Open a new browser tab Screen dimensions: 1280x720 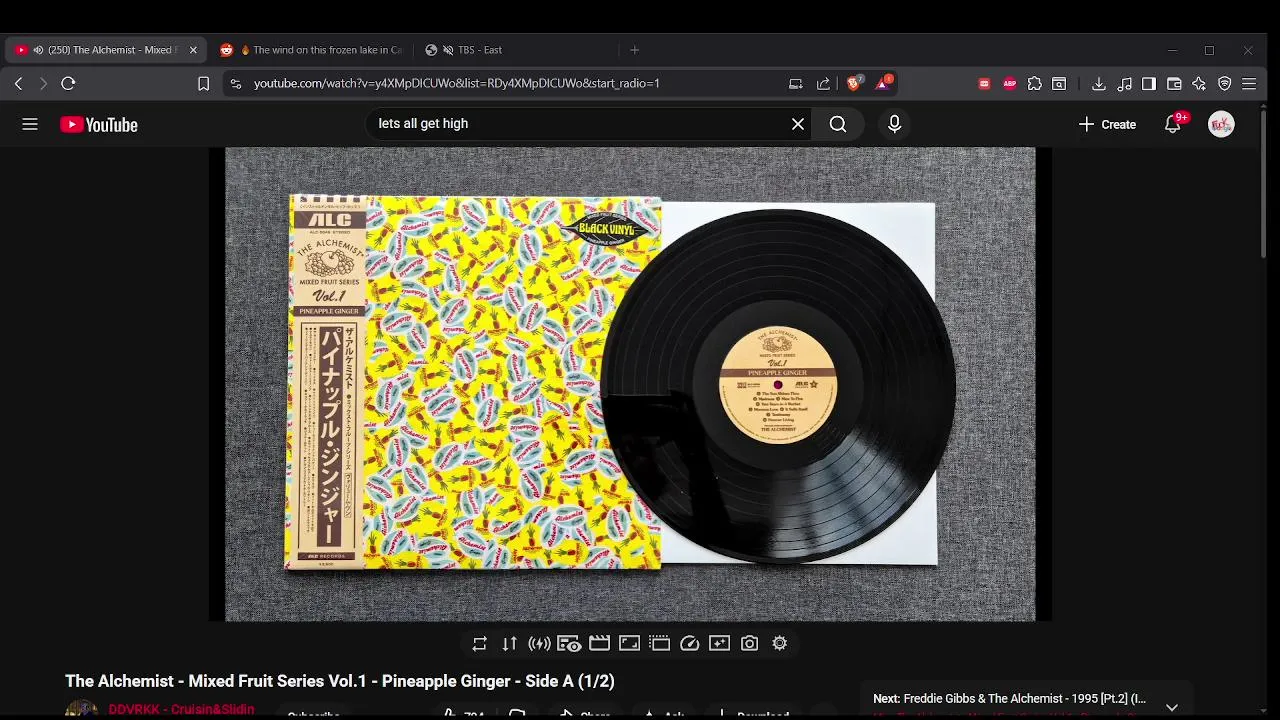(x=634, y=50)
